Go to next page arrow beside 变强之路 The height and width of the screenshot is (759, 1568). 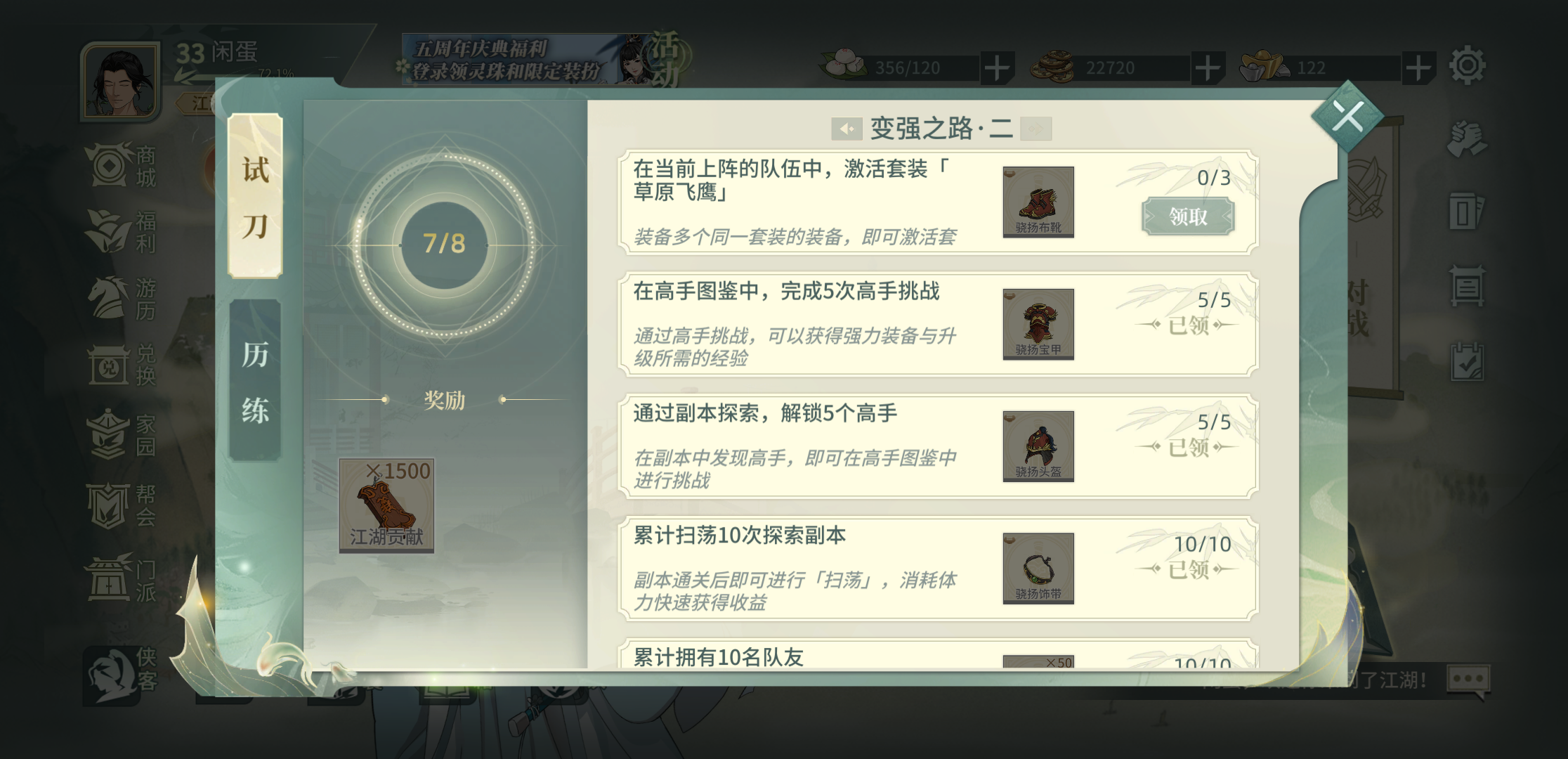pyautogui.click(x=1035, y=129)
